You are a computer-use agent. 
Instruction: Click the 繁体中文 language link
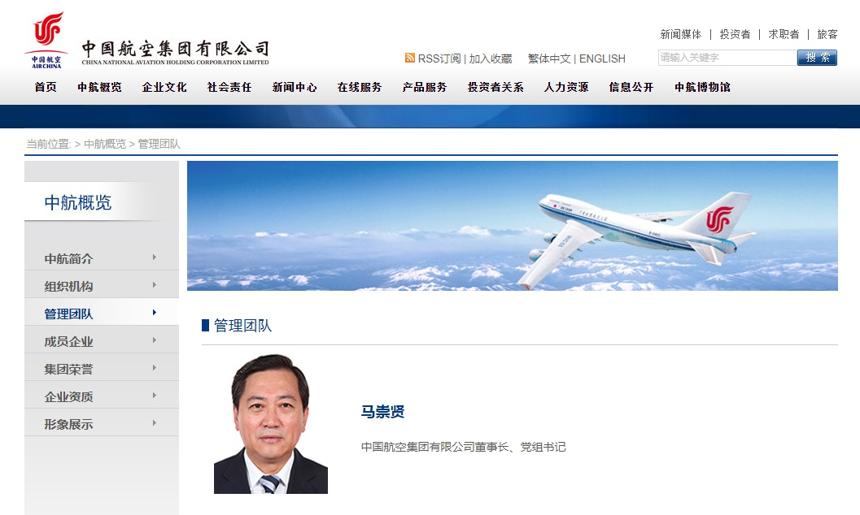549,58
